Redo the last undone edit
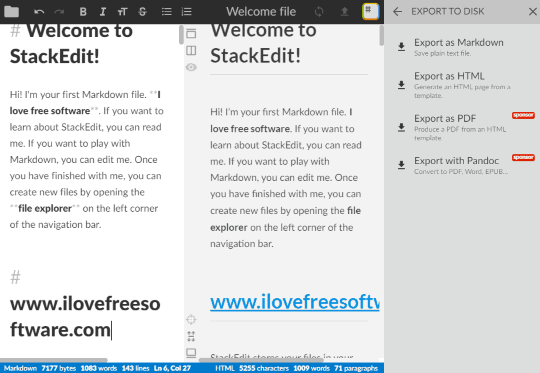This screenshot has height=373, width=540. 59,12
